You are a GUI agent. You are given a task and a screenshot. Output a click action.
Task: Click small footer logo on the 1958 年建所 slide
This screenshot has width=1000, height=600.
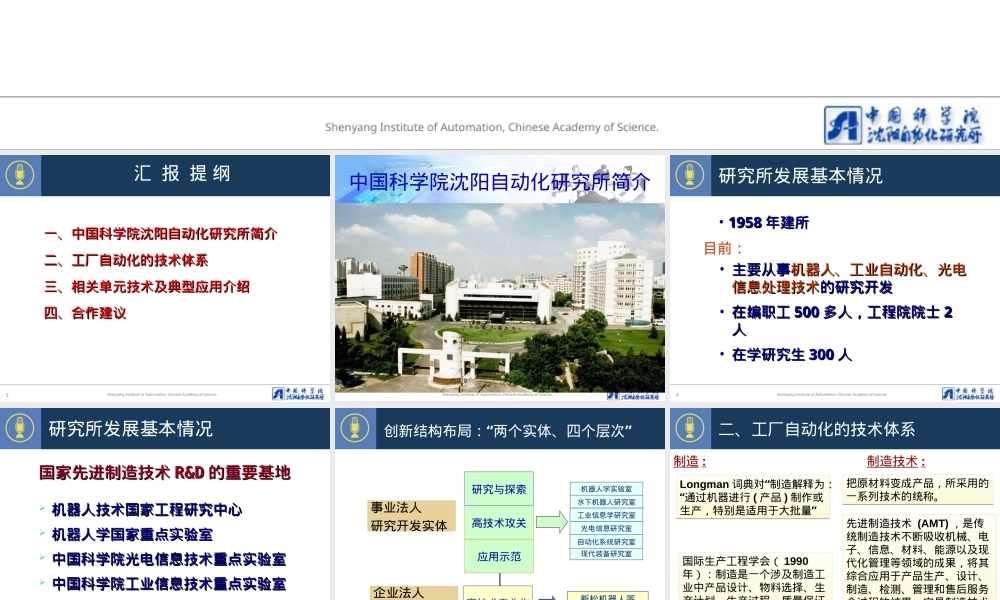[967, 393]
